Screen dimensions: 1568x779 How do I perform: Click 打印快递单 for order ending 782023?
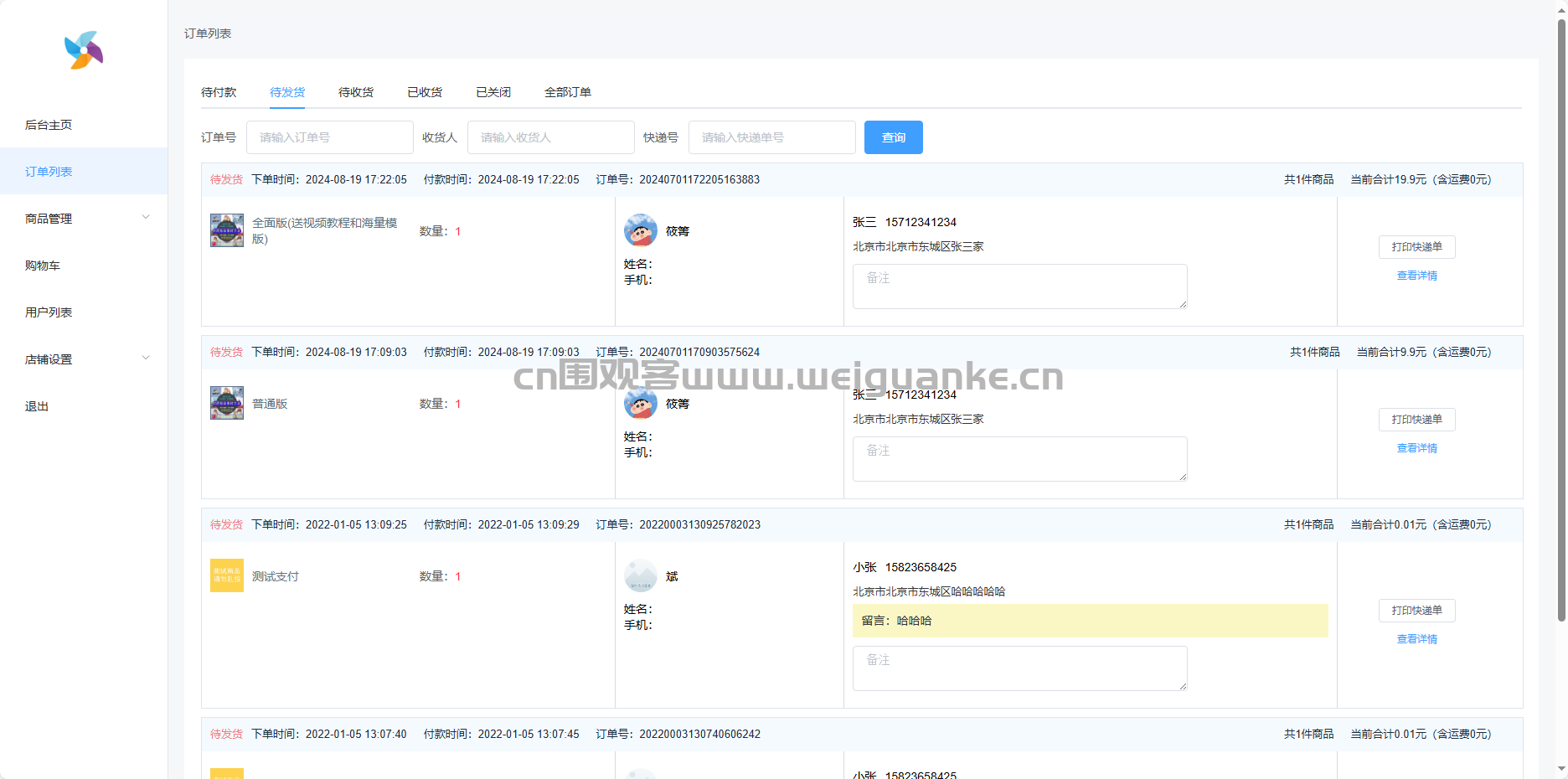tap(1417, 611)
